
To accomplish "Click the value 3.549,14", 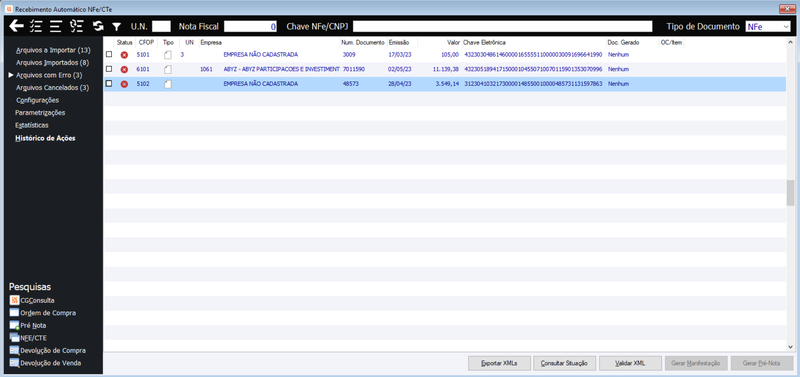I will click(x=447, y=84).
